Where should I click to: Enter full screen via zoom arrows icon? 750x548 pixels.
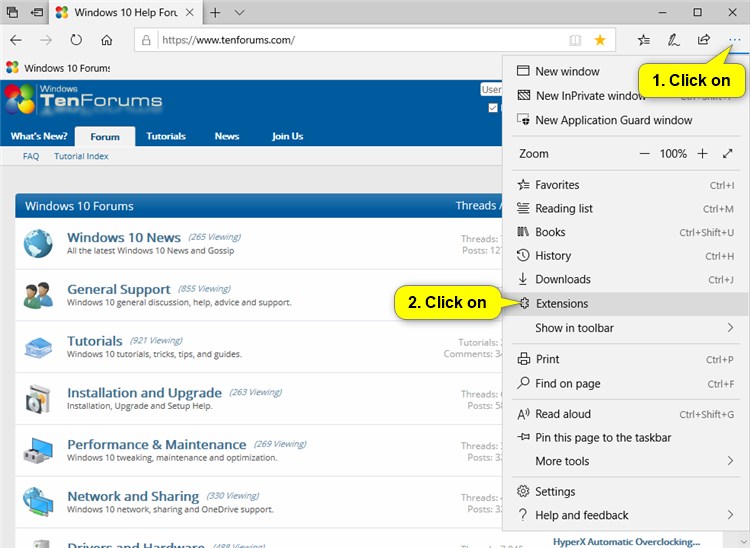point(728,153)
